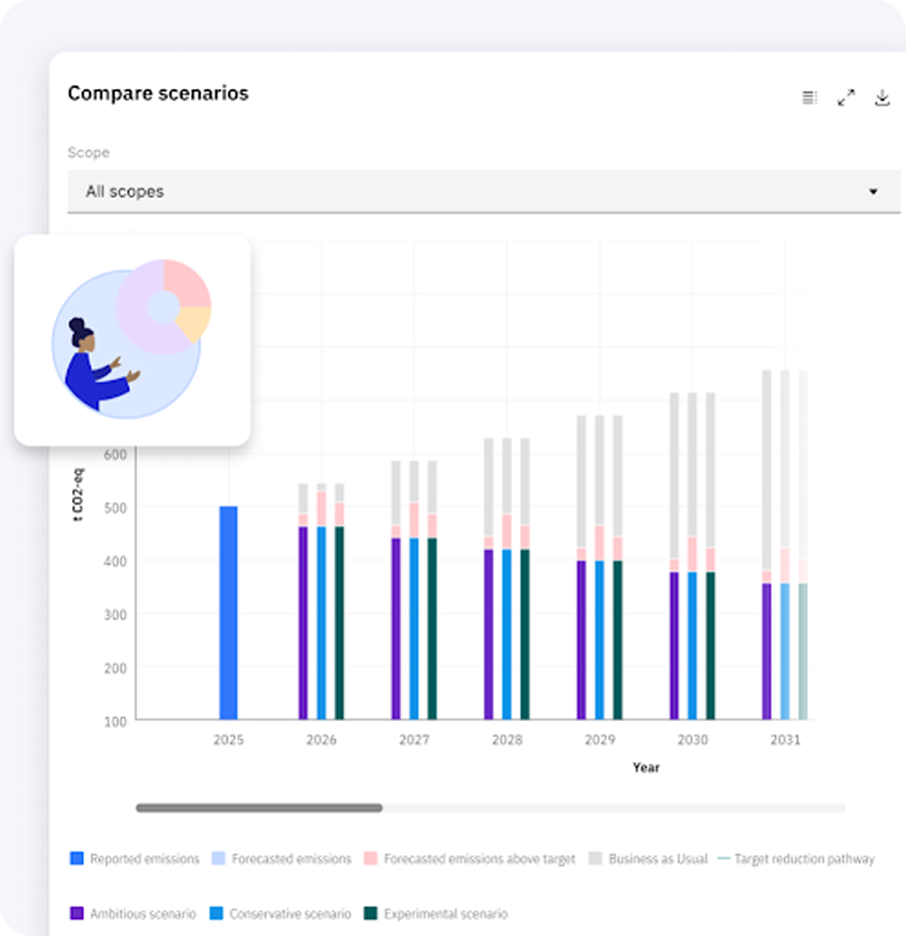
Task: Expand chart to fullscreen
Action: (846, 97)
